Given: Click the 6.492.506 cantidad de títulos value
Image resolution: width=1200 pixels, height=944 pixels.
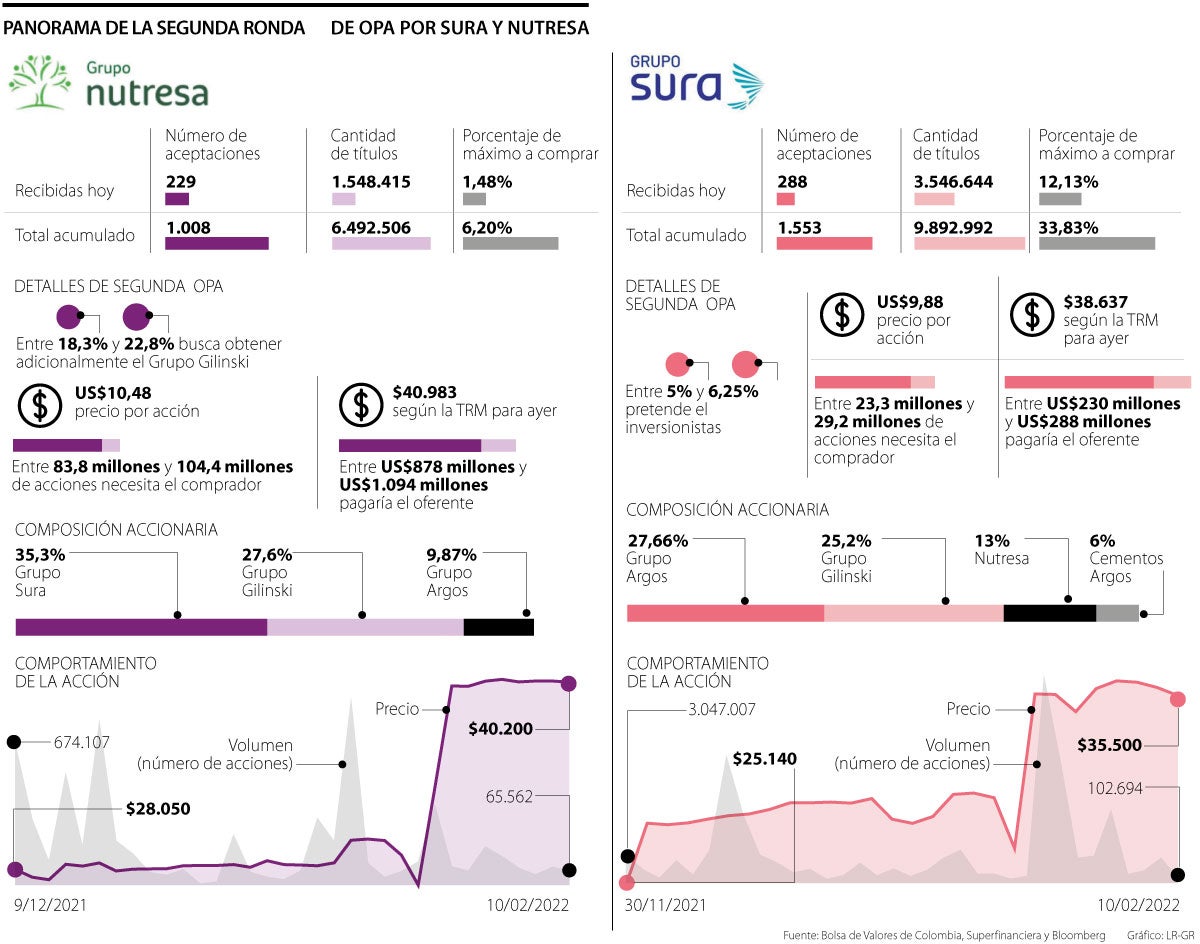Looking at the screenshot, I should point(370,228).
